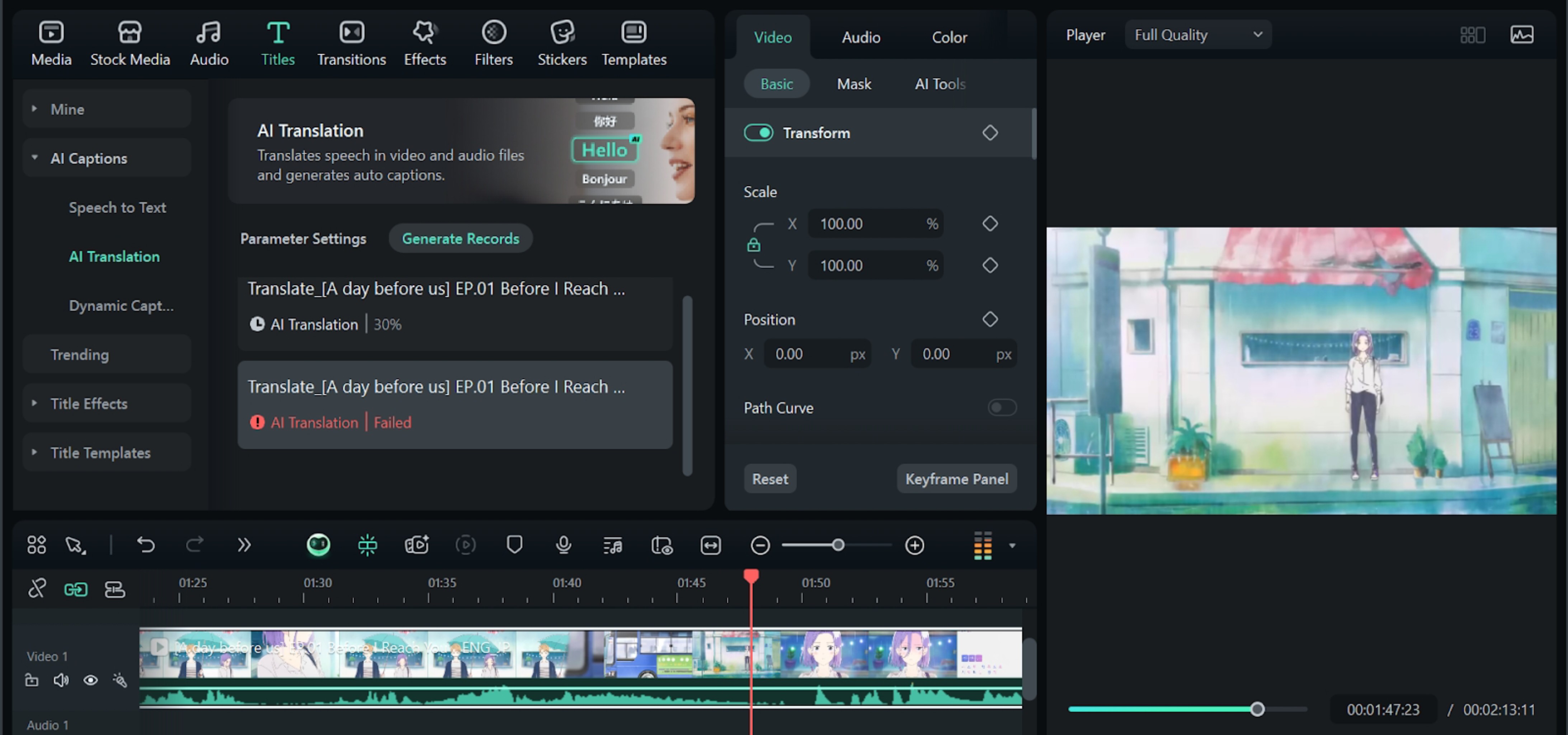
Task: Undo the last action
Action: (146, 544)
